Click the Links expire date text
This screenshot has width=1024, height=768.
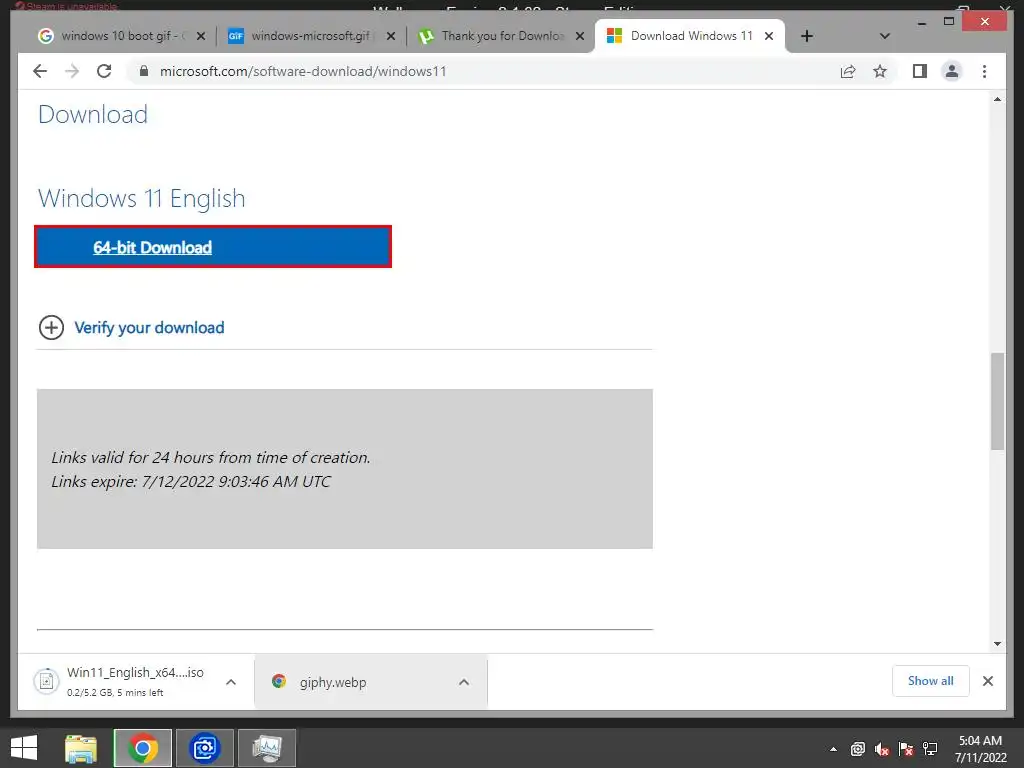191,481
